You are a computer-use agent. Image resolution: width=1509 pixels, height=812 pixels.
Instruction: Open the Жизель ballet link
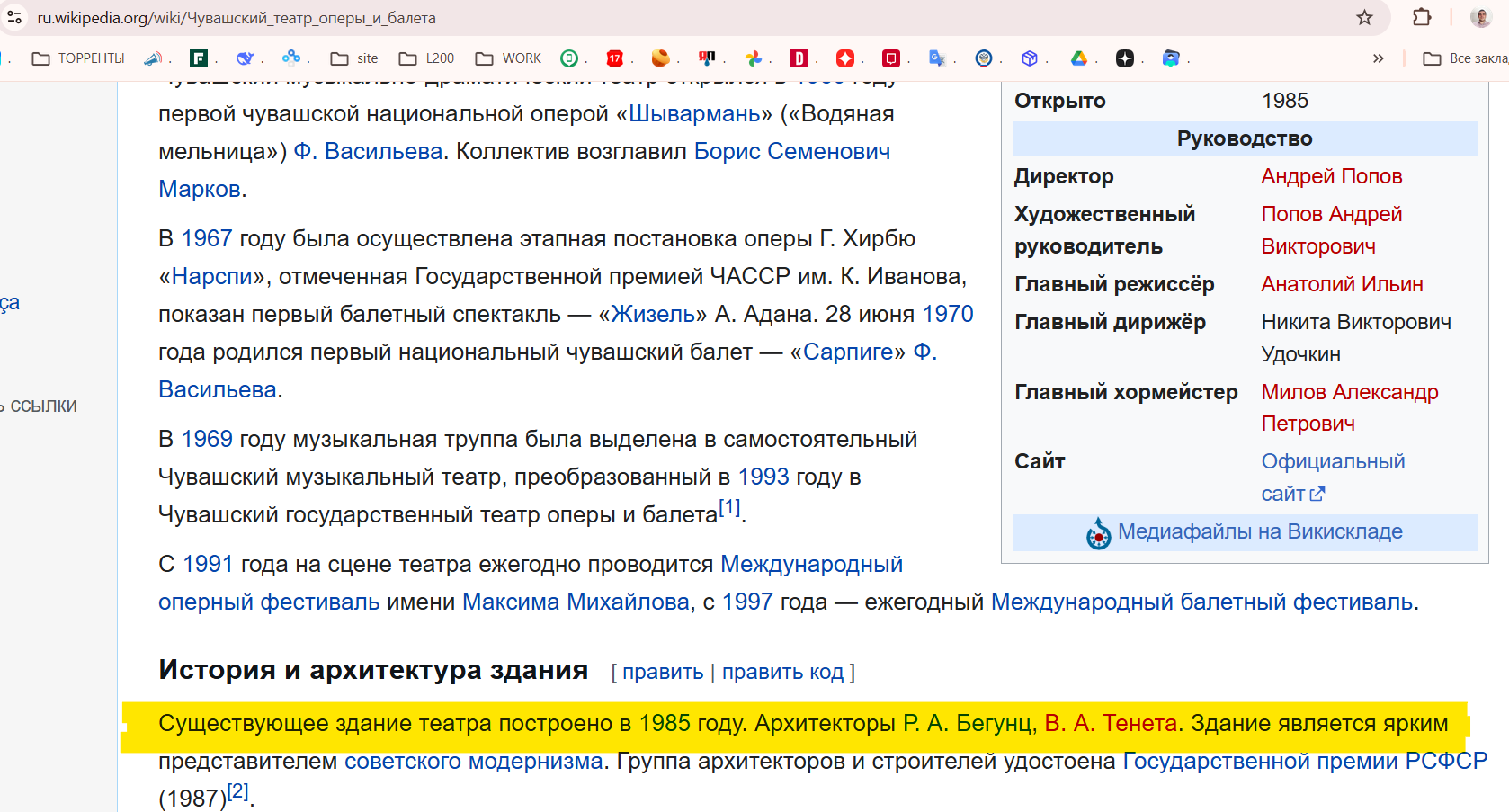coord(653,314)
